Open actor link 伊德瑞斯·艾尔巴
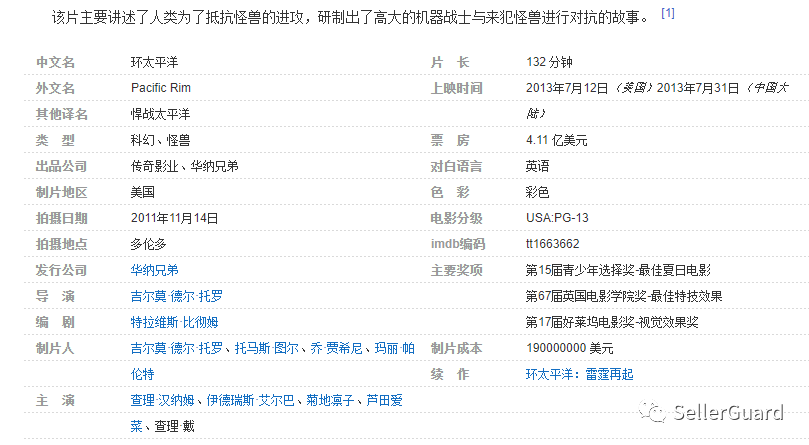The image size is (809, 445). pos(250,400)
